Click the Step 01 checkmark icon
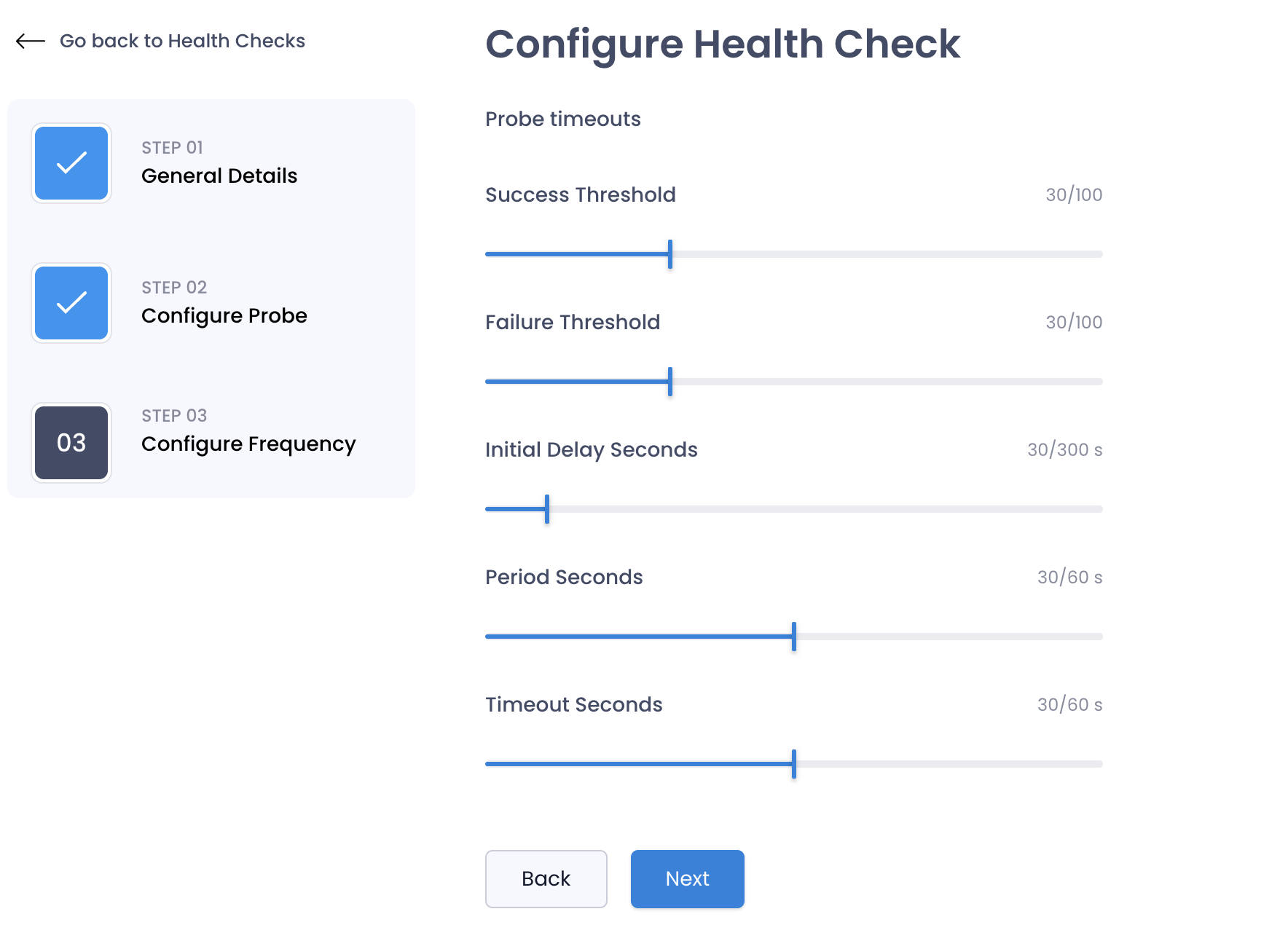This screenshot has width=1288, height=941. coord(71,163)
